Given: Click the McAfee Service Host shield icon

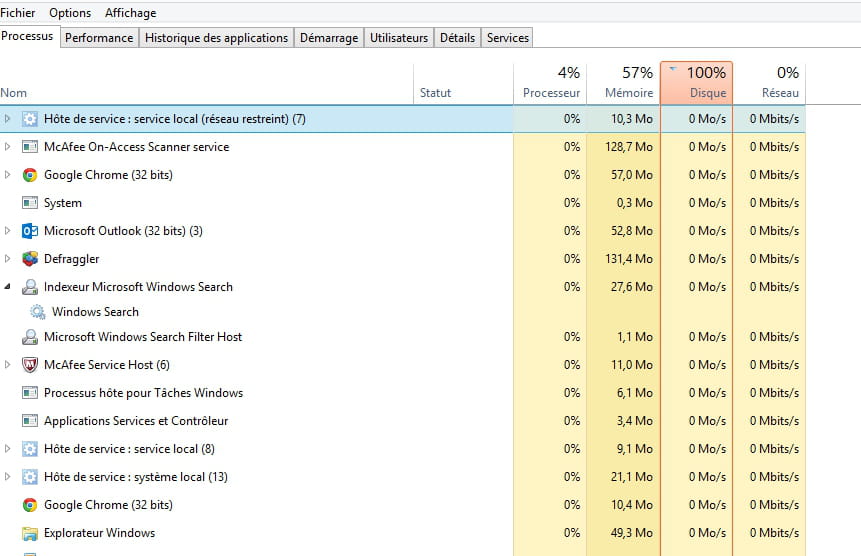Looking at the screenshot, I should [30, 365].
